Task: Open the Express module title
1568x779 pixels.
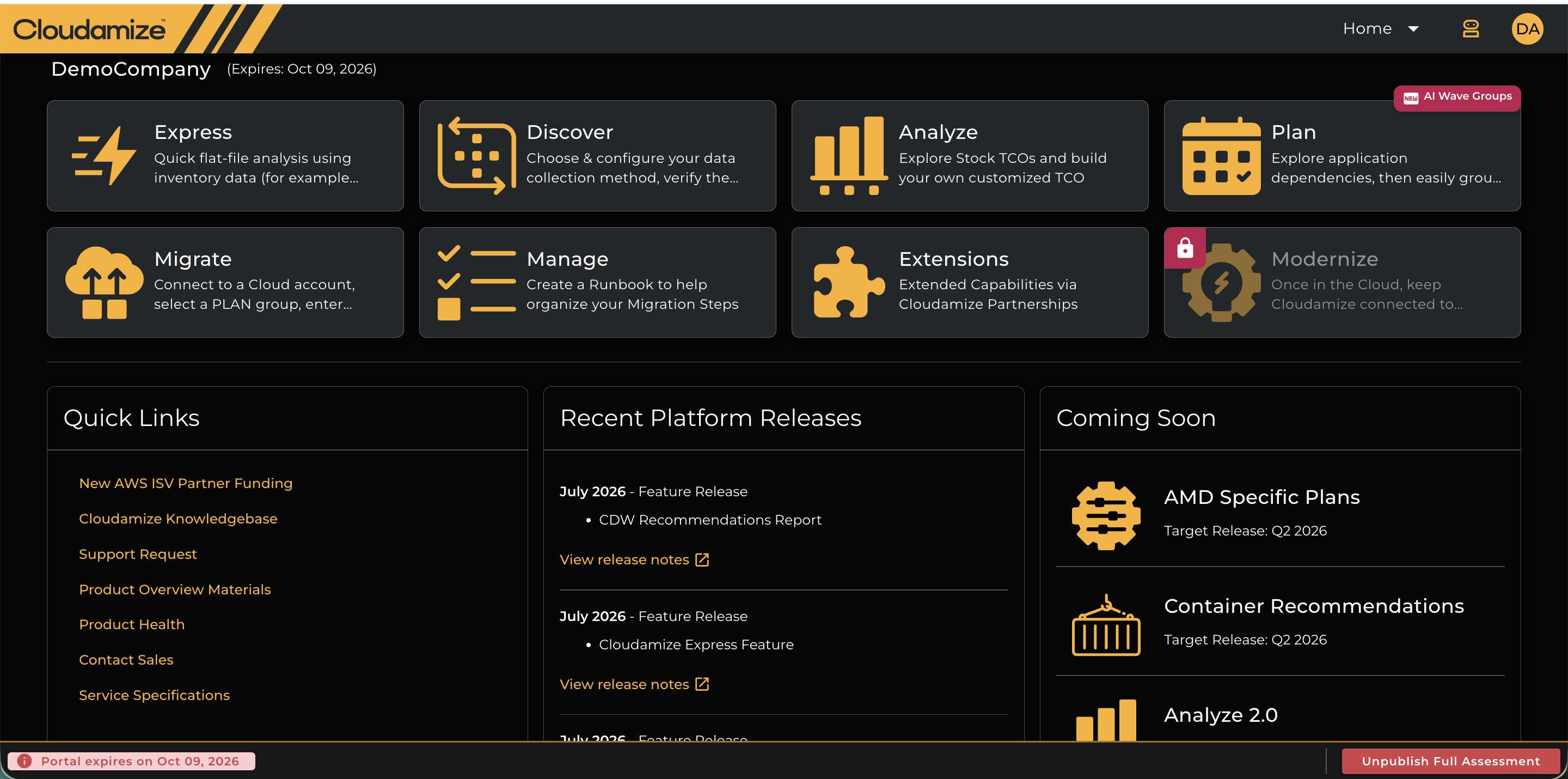Action: point(193,132)
